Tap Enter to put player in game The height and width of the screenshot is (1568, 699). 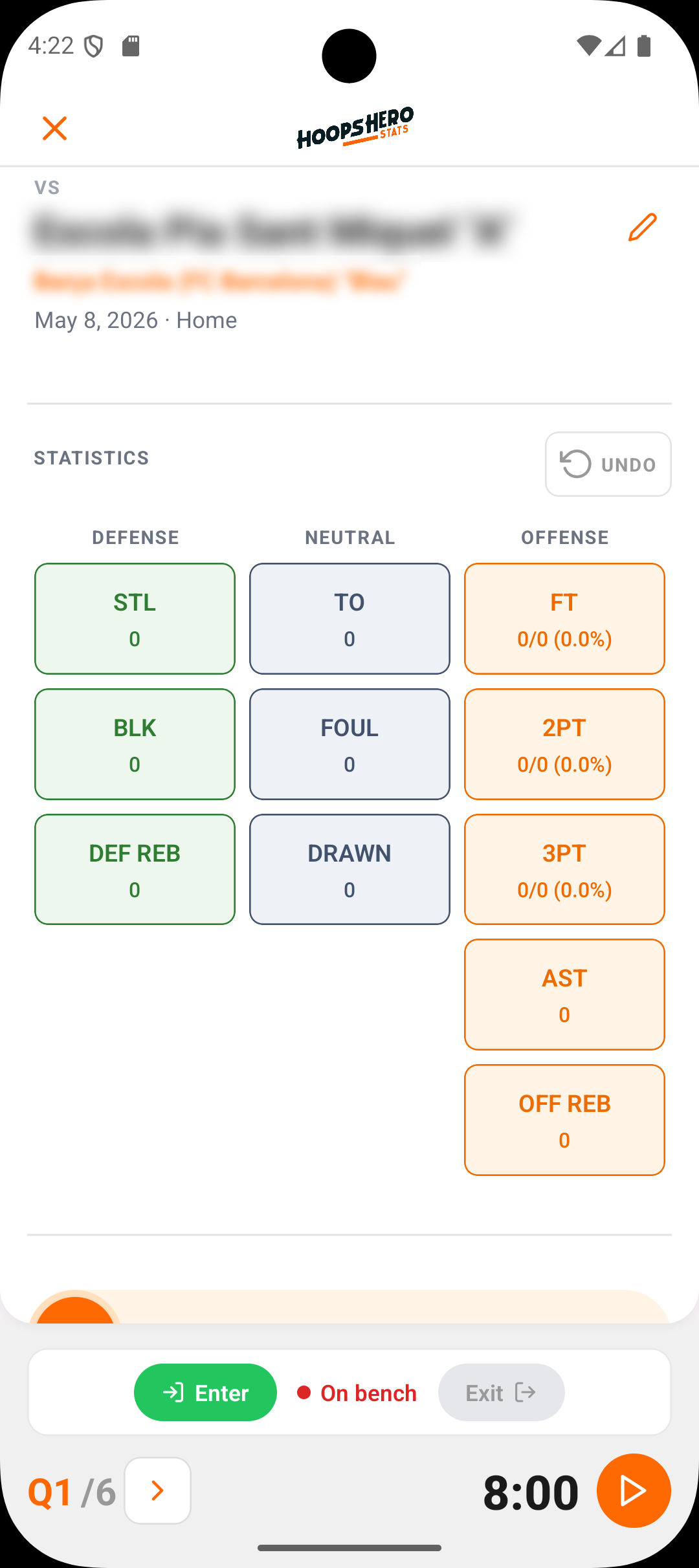coord(205,1392)
